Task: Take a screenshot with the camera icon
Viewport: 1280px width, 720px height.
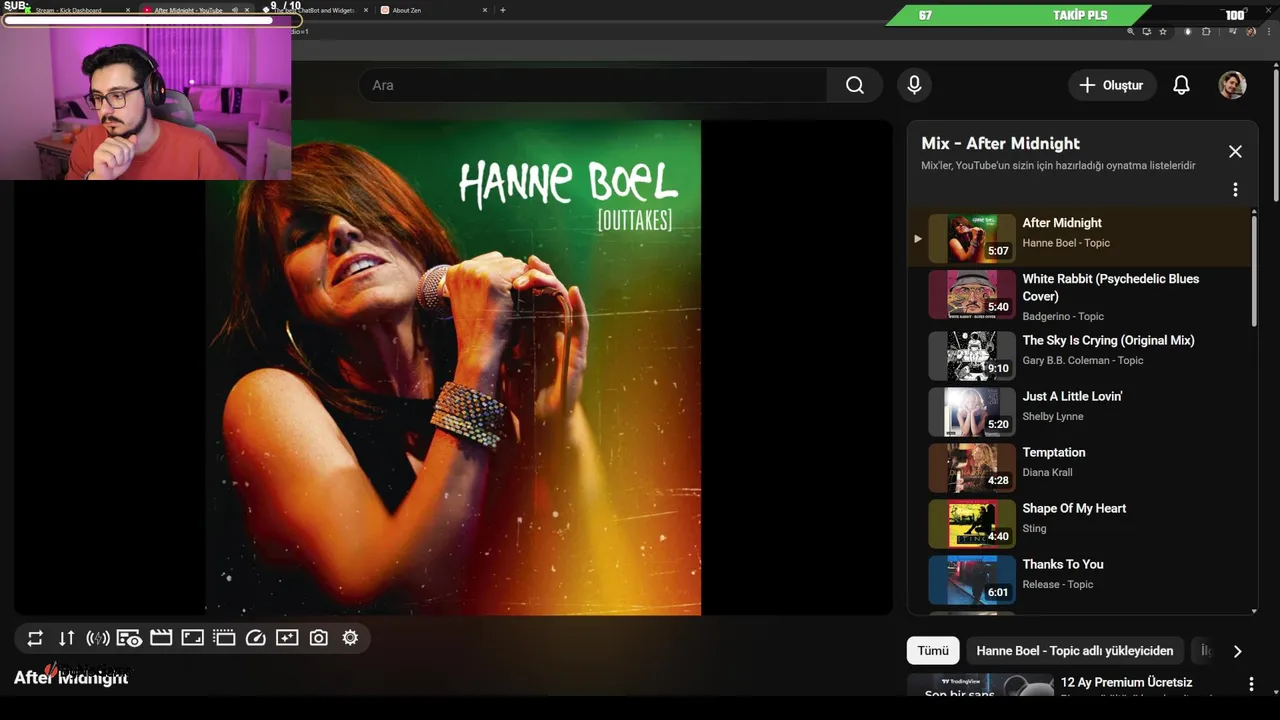Action: click(319, 638)
